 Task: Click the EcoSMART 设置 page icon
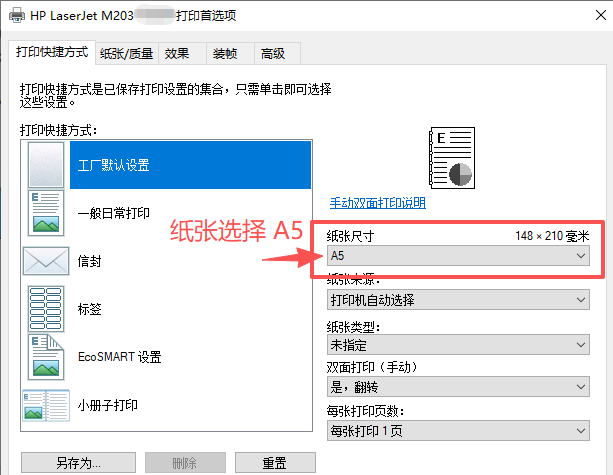[46, 357]
